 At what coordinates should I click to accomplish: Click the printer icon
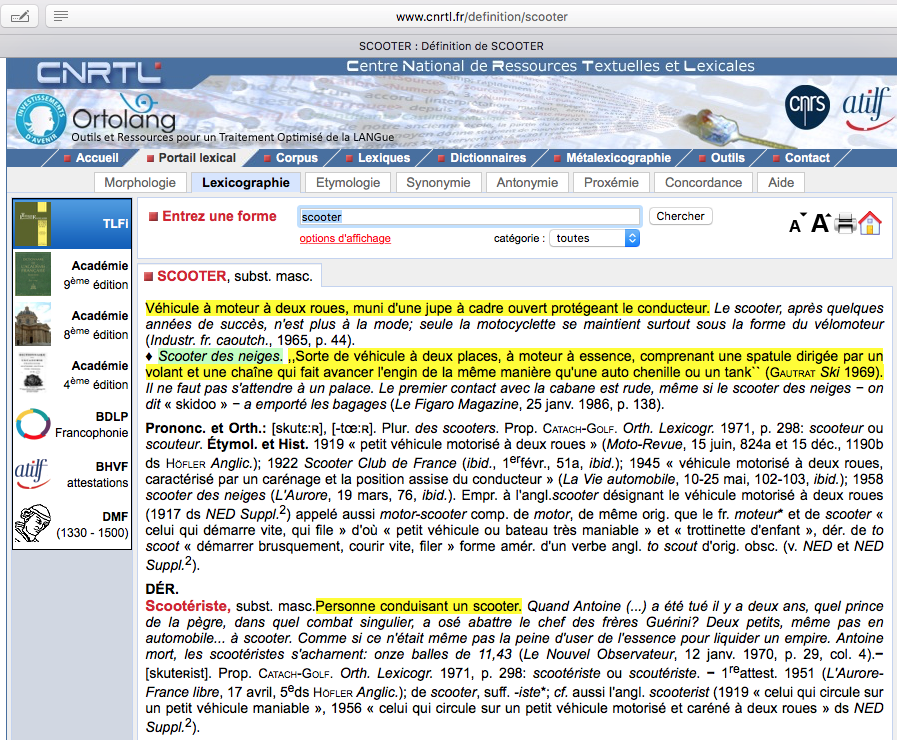[845, 223]
